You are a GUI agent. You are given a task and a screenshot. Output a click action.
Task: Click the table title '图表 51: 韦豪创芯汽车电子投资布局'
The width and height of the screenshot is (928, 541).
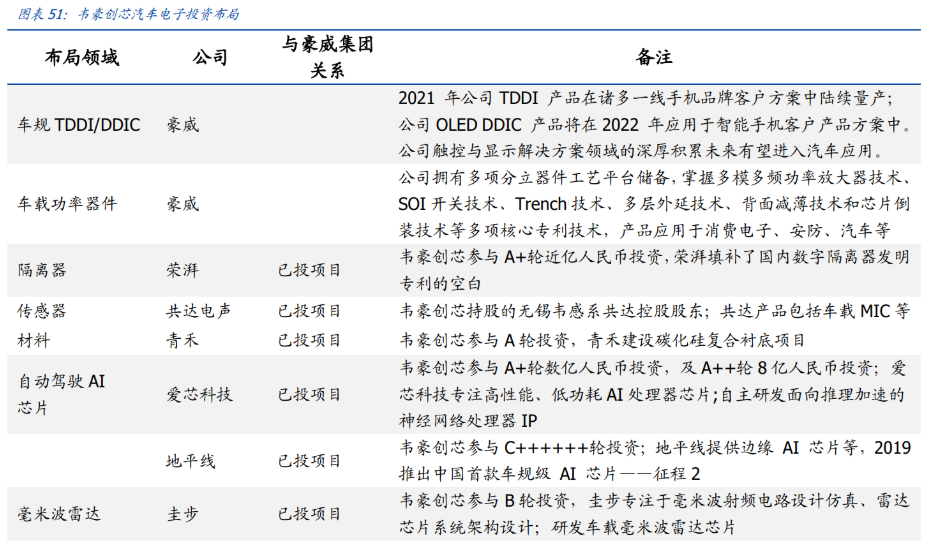[x=128, y=14]
